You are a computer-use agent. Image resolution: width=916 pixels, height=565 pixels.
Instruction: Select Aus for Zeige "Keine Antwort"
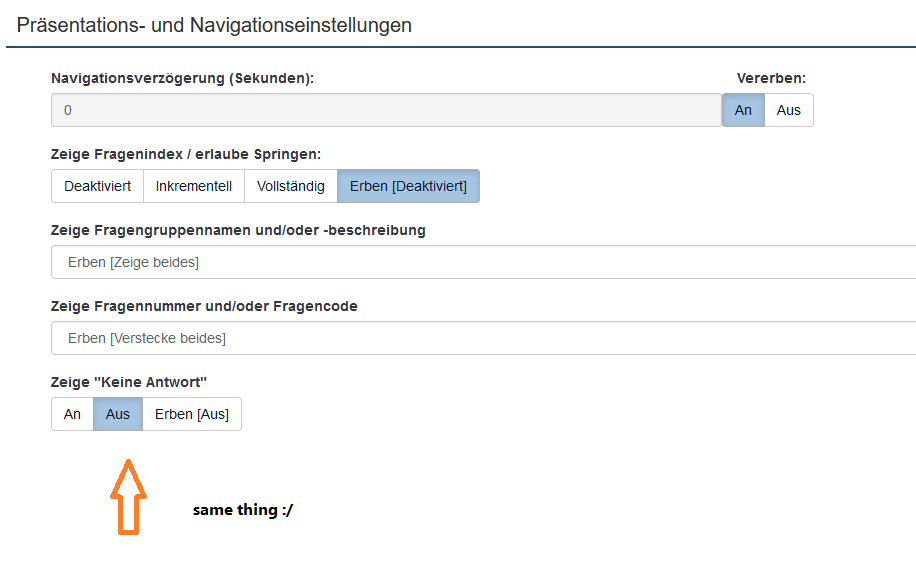[x=118, y=414]
